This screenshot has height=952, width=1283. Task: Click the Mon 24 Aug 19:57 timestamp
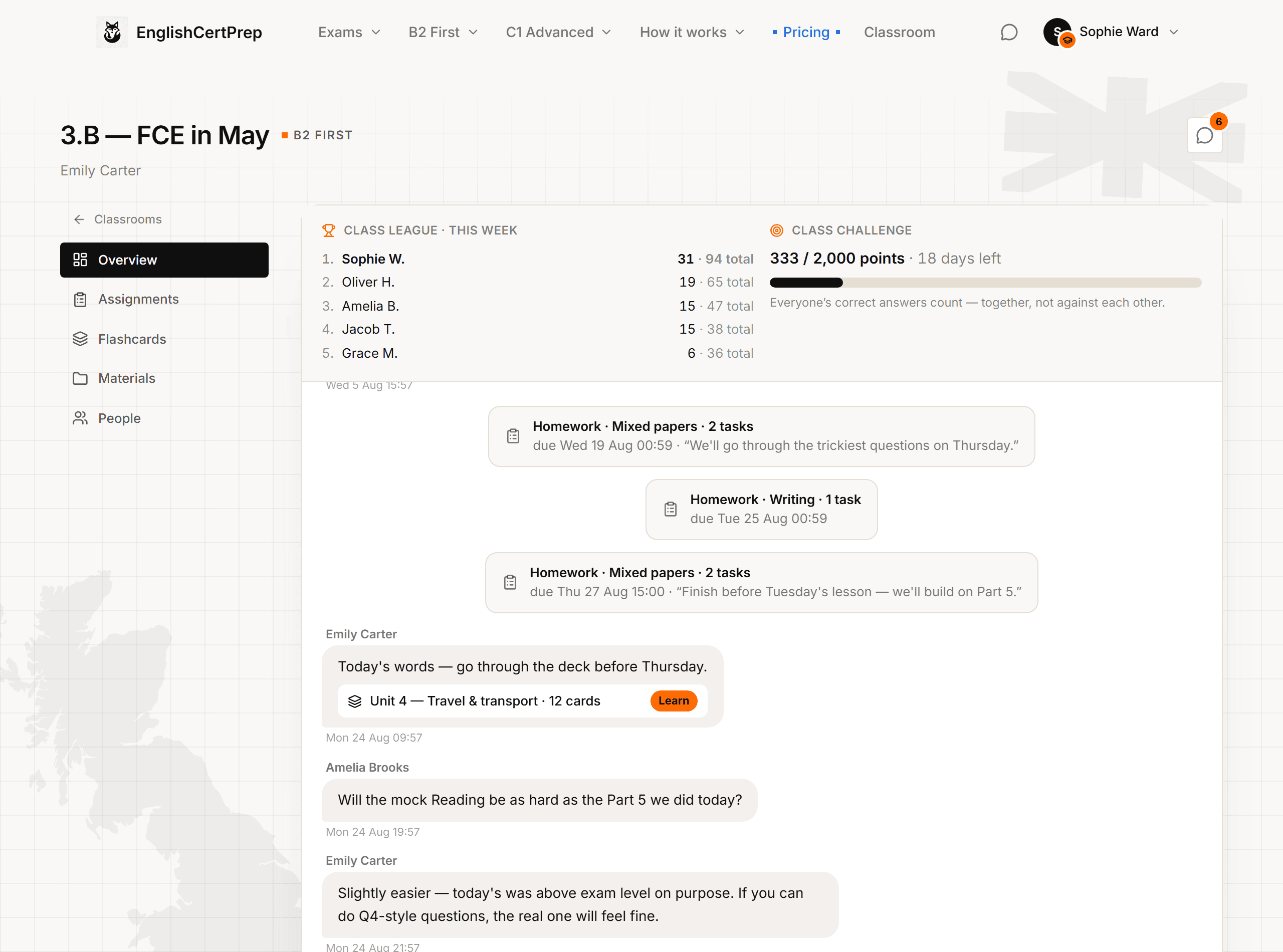[x=372, y=832]
